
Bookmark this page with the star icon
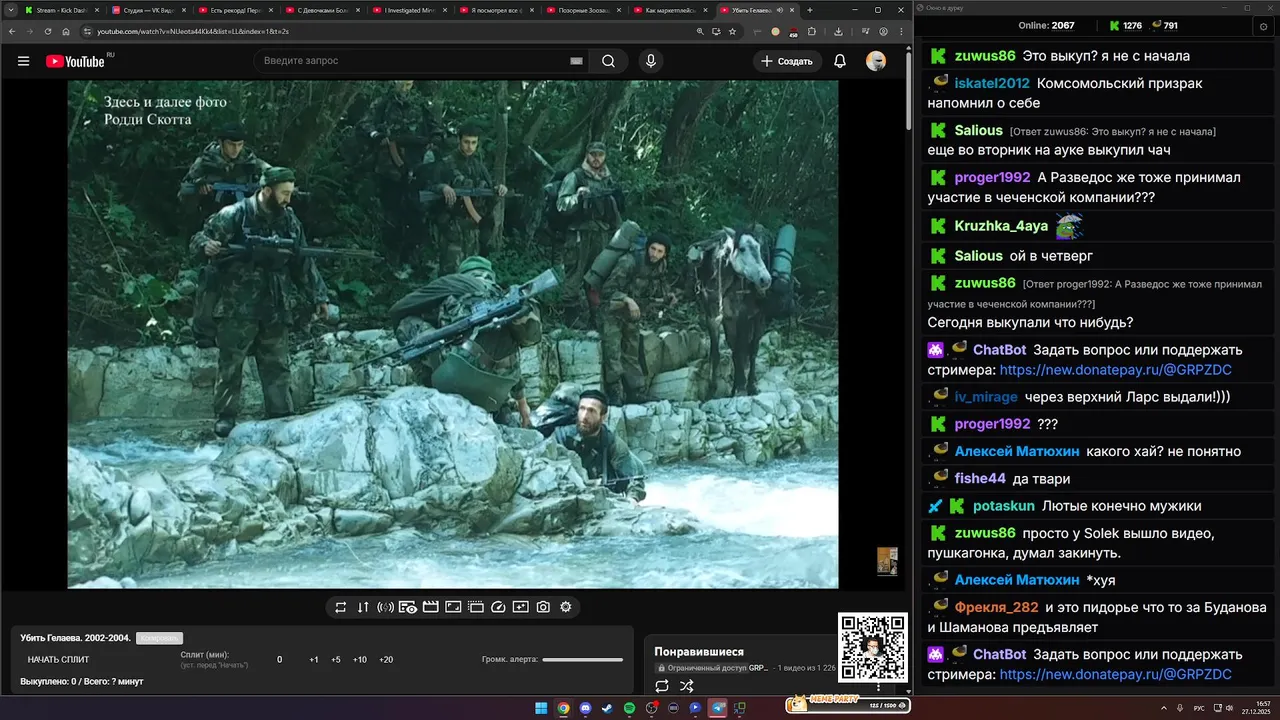tap(732, 31)
